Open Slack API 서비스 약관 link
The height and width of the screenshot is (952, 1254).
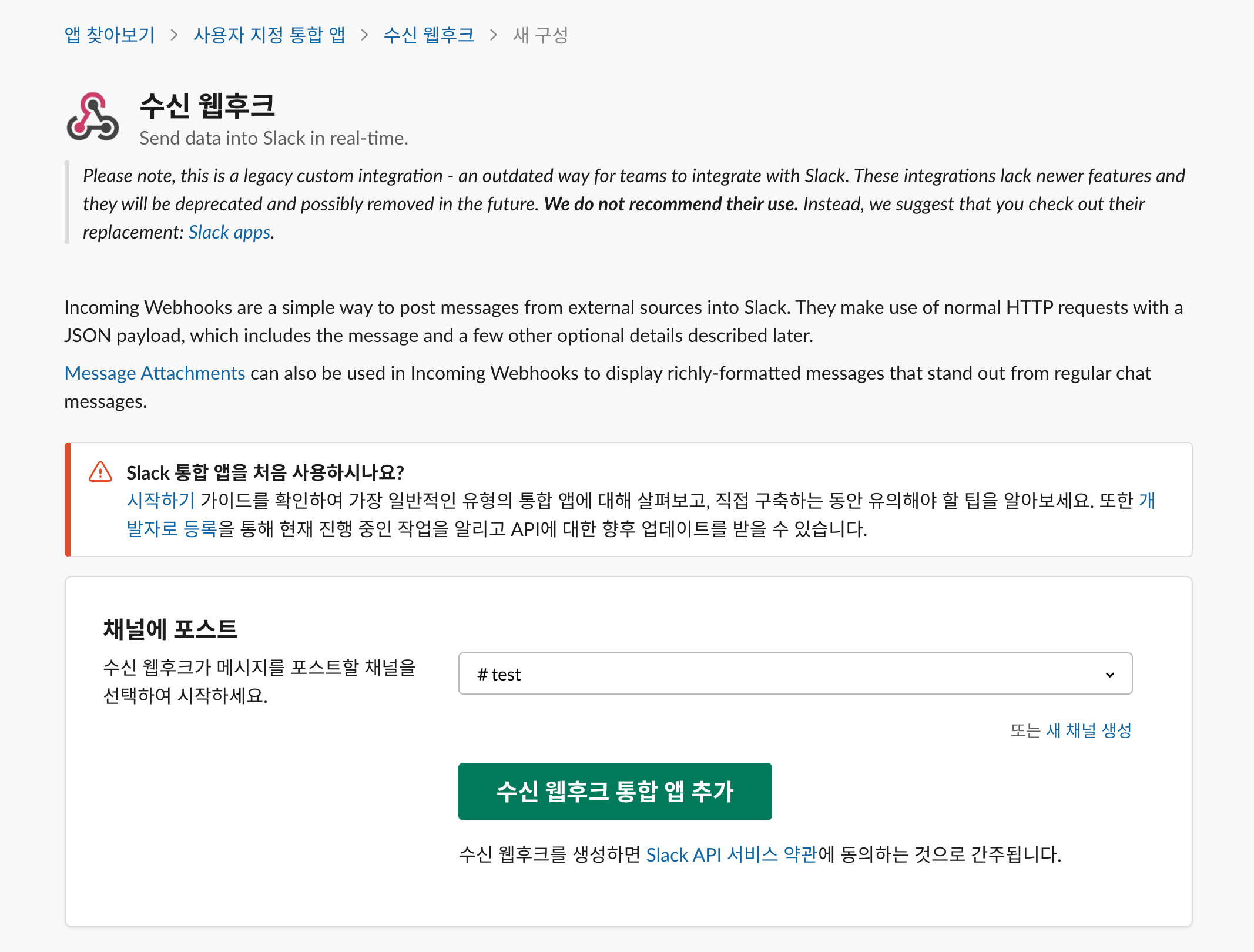coord(732,854)
